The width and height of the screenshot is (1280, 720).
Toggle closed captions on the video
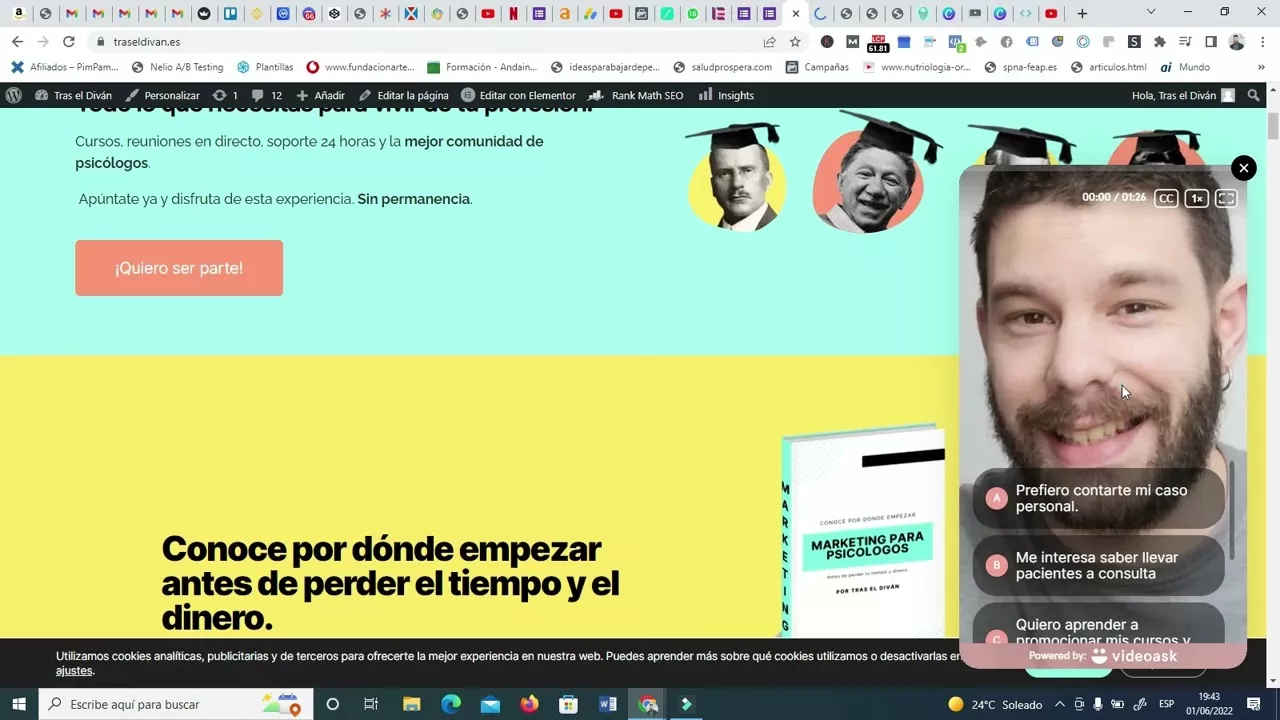1166,198
